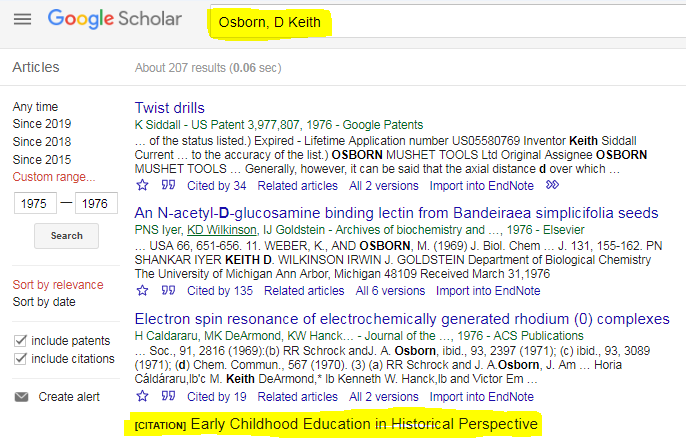View Cited by 135 citations
The height and width of the screenshot is (438, 686).
(220, 291)
